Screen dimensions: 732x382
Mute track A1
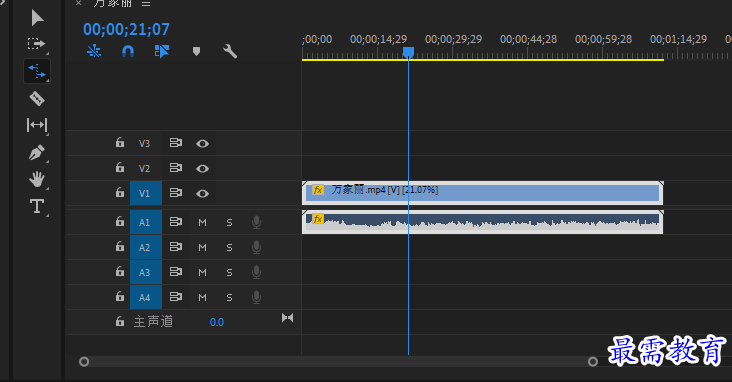click(x=202, y=223)
